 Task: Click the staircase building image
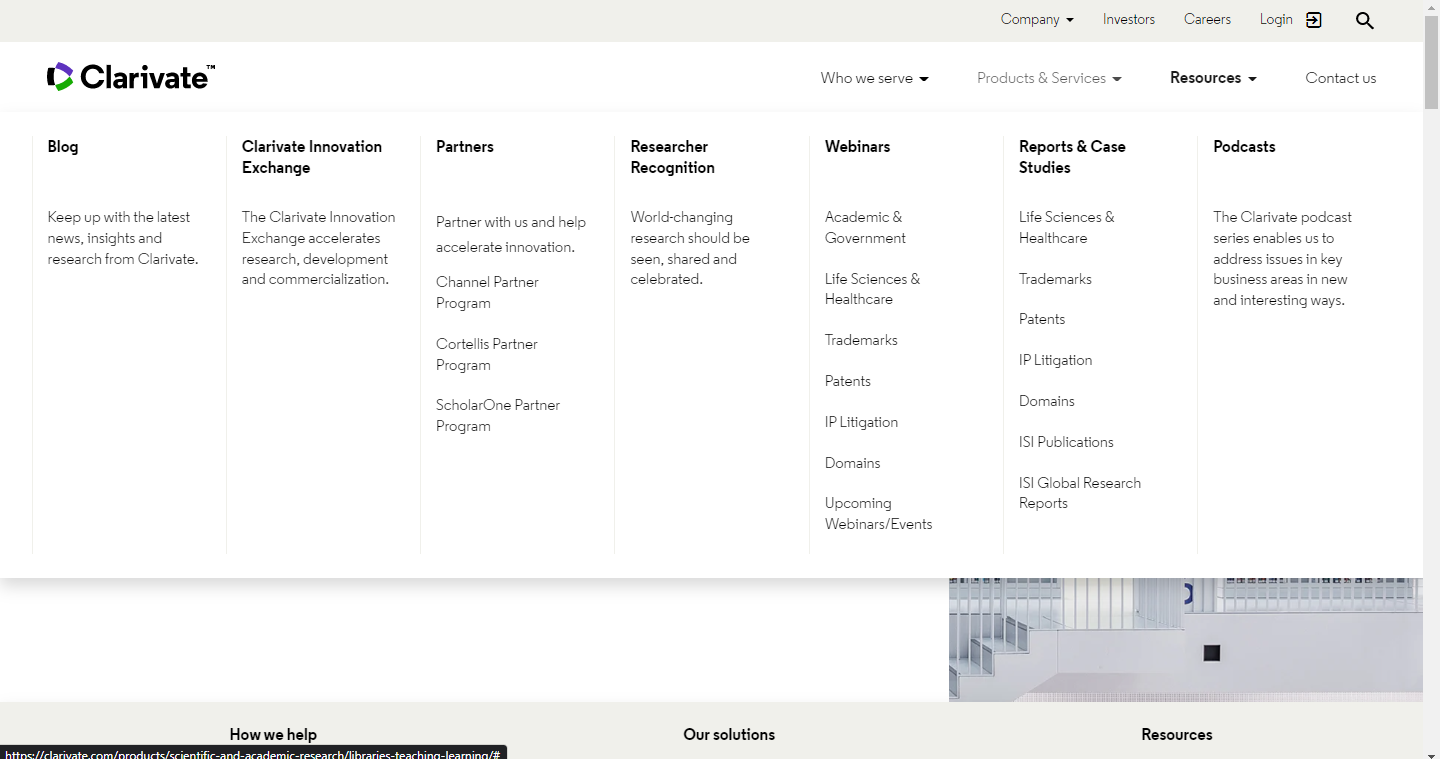point(1186,639)
